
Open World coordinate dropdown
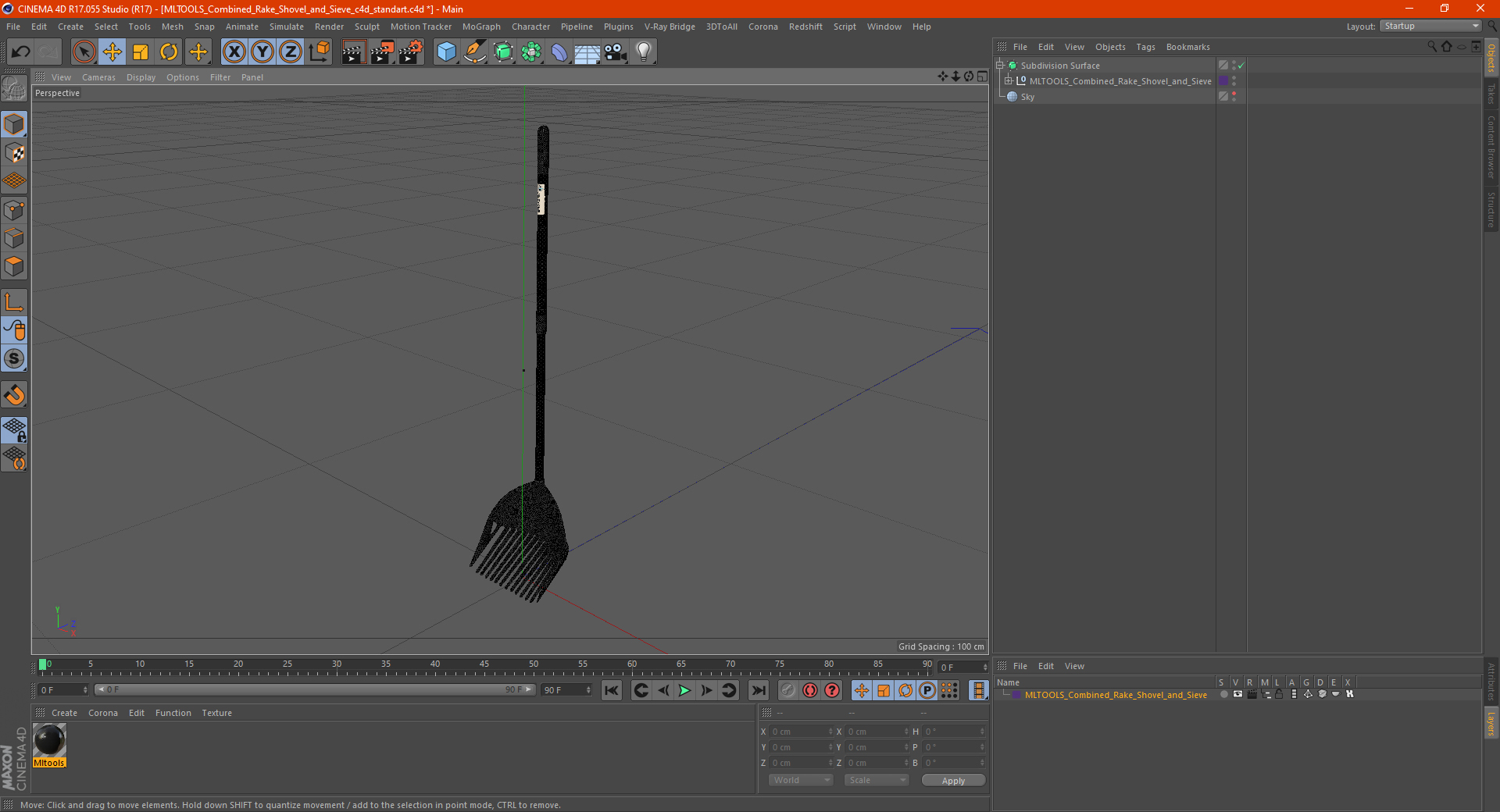[801, 780]
